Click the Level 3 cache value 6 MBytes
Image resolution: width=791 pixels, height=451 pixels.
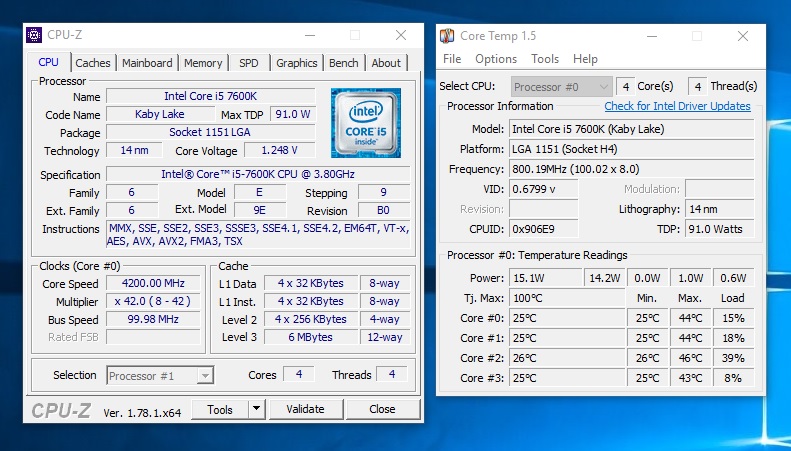[311, 337]
